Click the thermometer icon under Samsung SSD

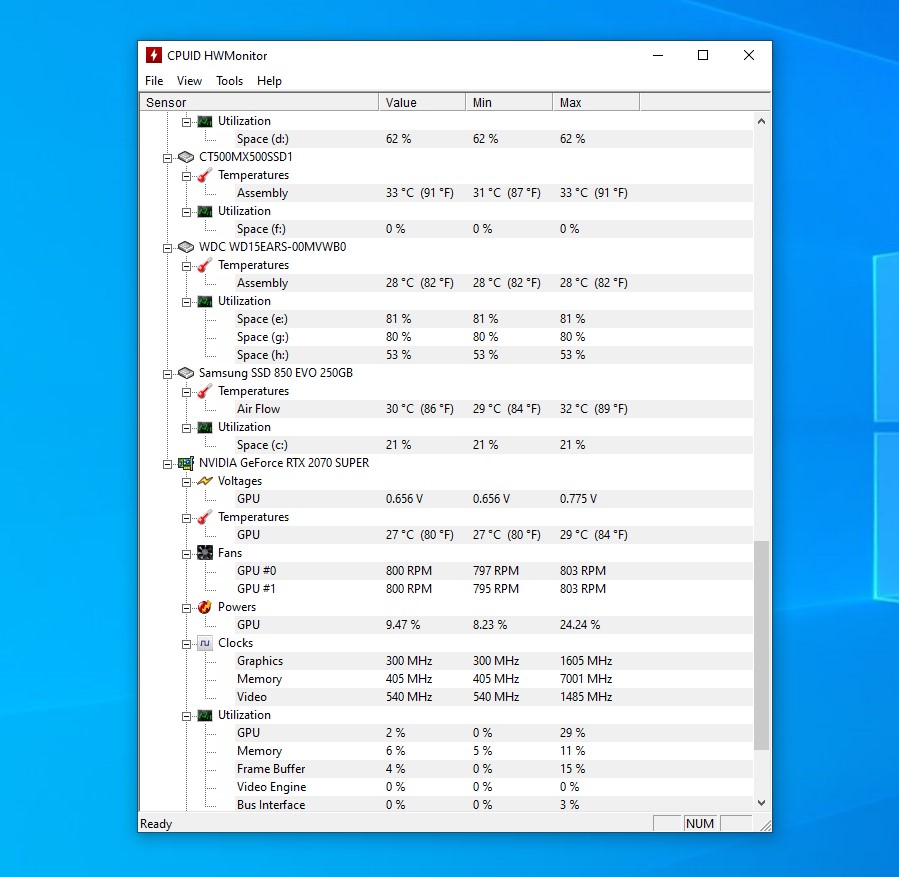point(205,391)
